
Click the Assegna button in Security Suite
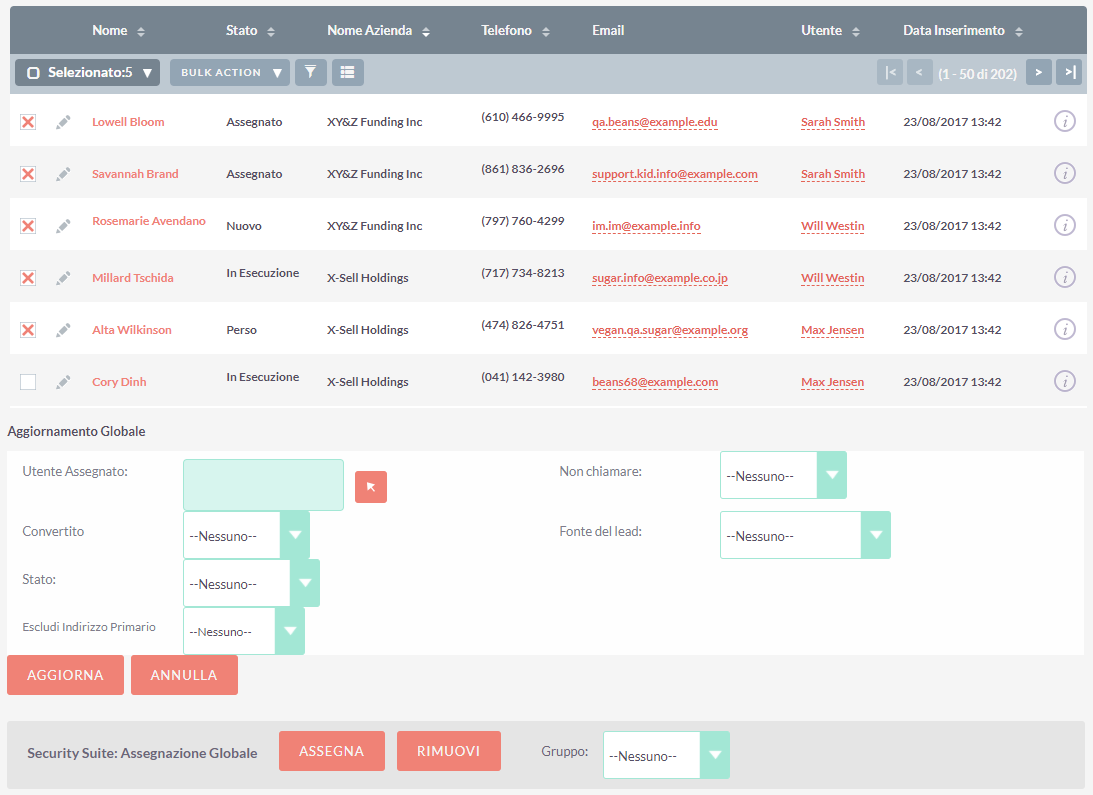[x=331, y=751]
